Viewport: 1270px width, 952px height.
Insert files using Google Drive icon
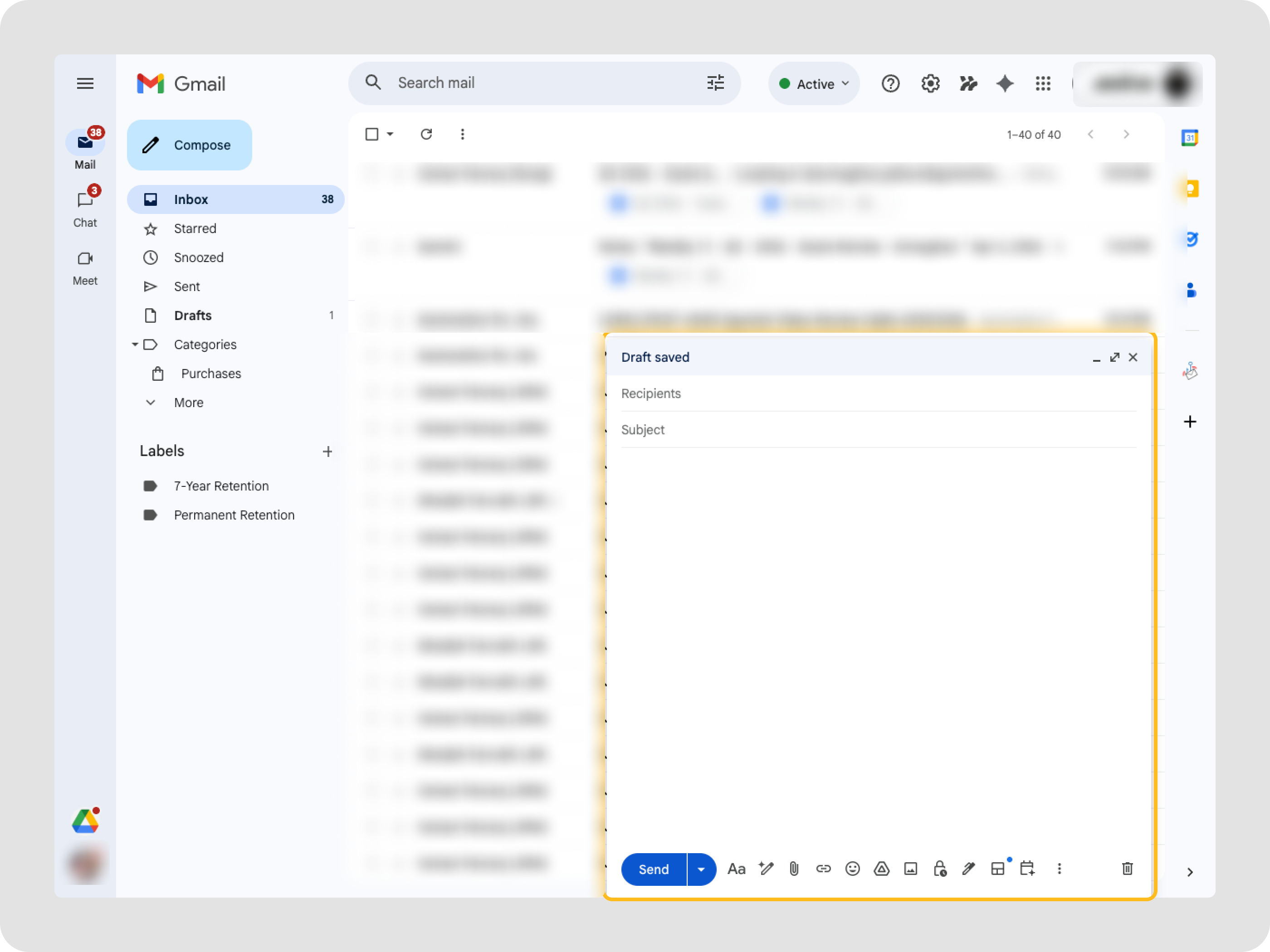pyautogui.click(x=881, y=869)
